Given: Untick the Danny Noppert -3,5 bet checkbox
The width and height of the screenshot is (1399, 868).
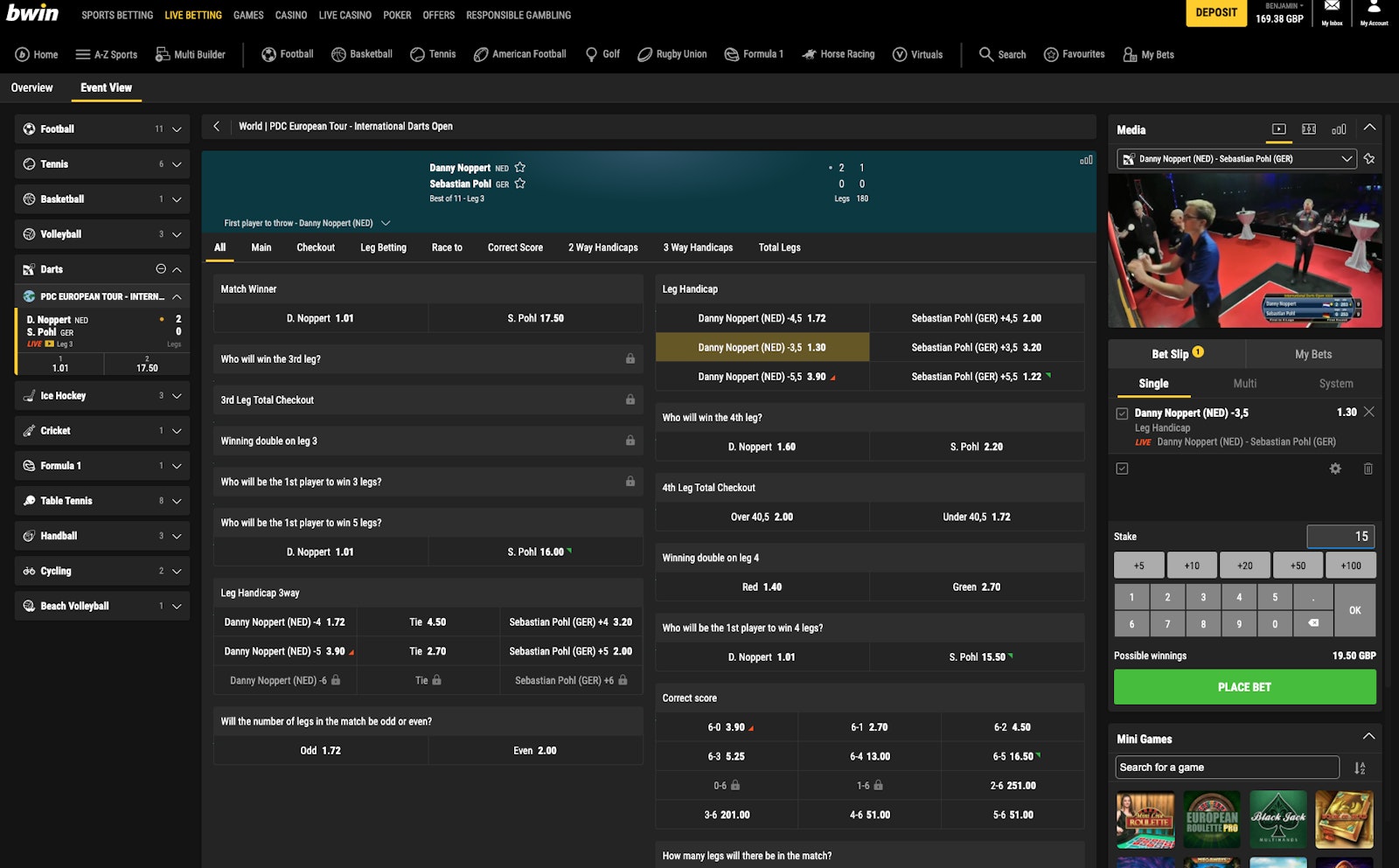Looking at the screenshot, I should click(1121, 412).
